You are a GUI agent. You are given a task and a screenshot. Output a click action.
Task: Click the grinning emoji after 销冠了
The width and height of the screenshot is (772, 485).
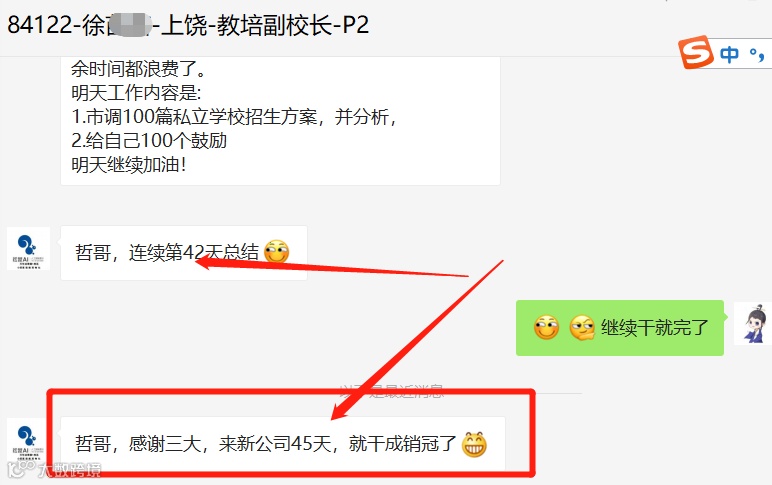pyautogui.click(x=474, y=444)
